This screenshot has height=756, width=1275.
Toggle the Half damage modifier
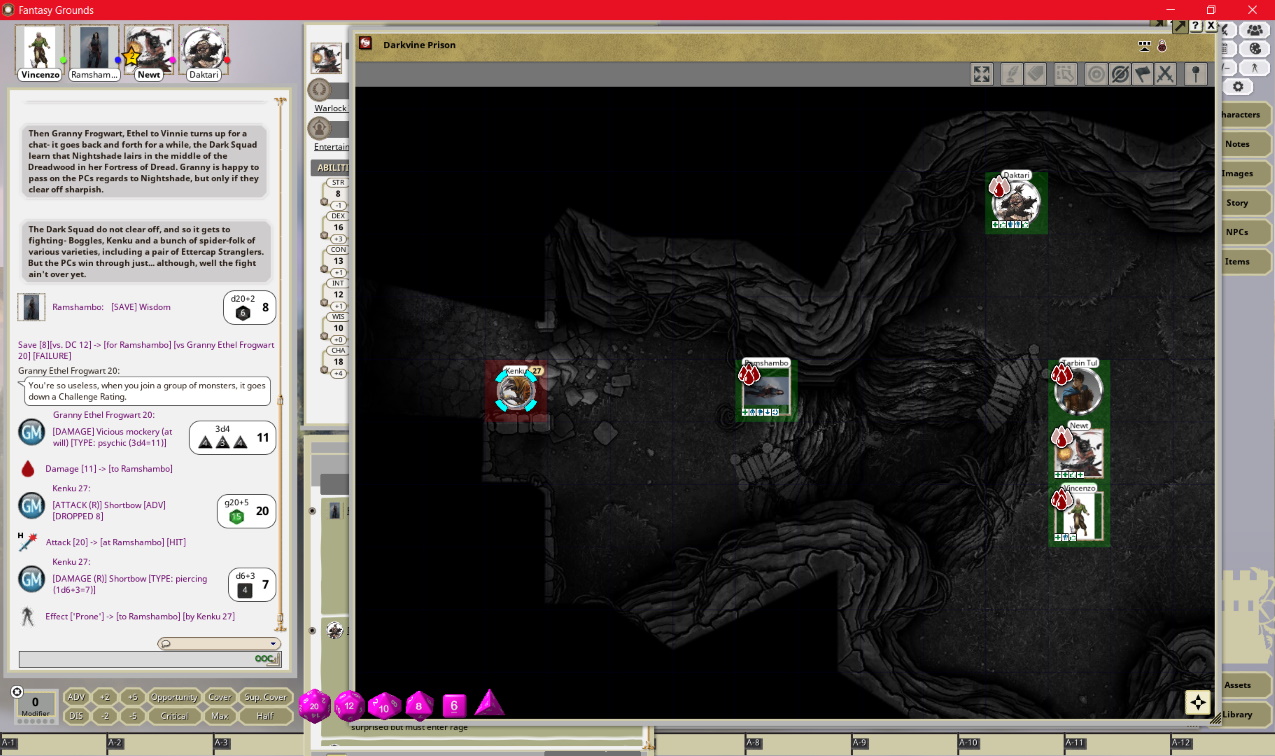pyautogui.click(x=265, y=716)
